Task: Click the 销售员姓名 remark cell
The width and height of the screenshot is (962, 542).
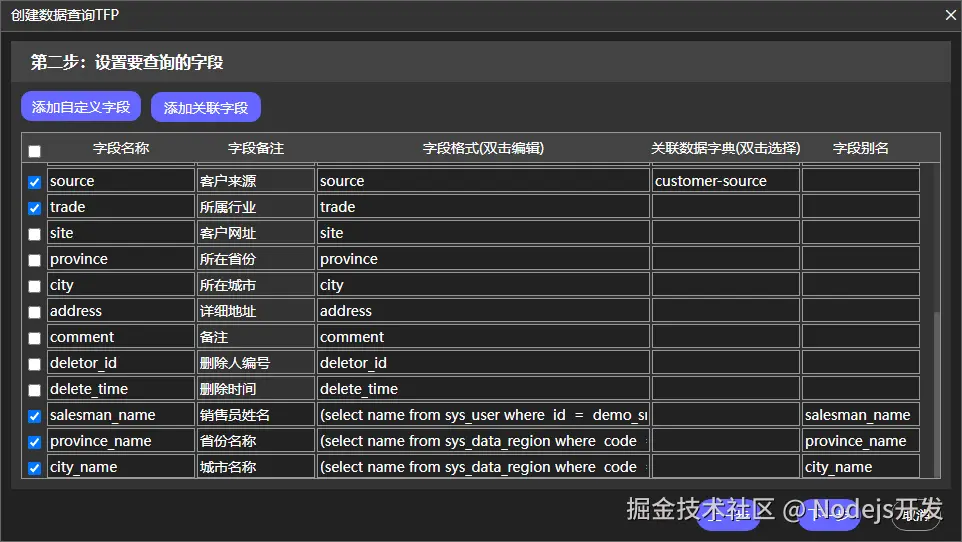Action: pyautogui.click(x=256, y=414)
